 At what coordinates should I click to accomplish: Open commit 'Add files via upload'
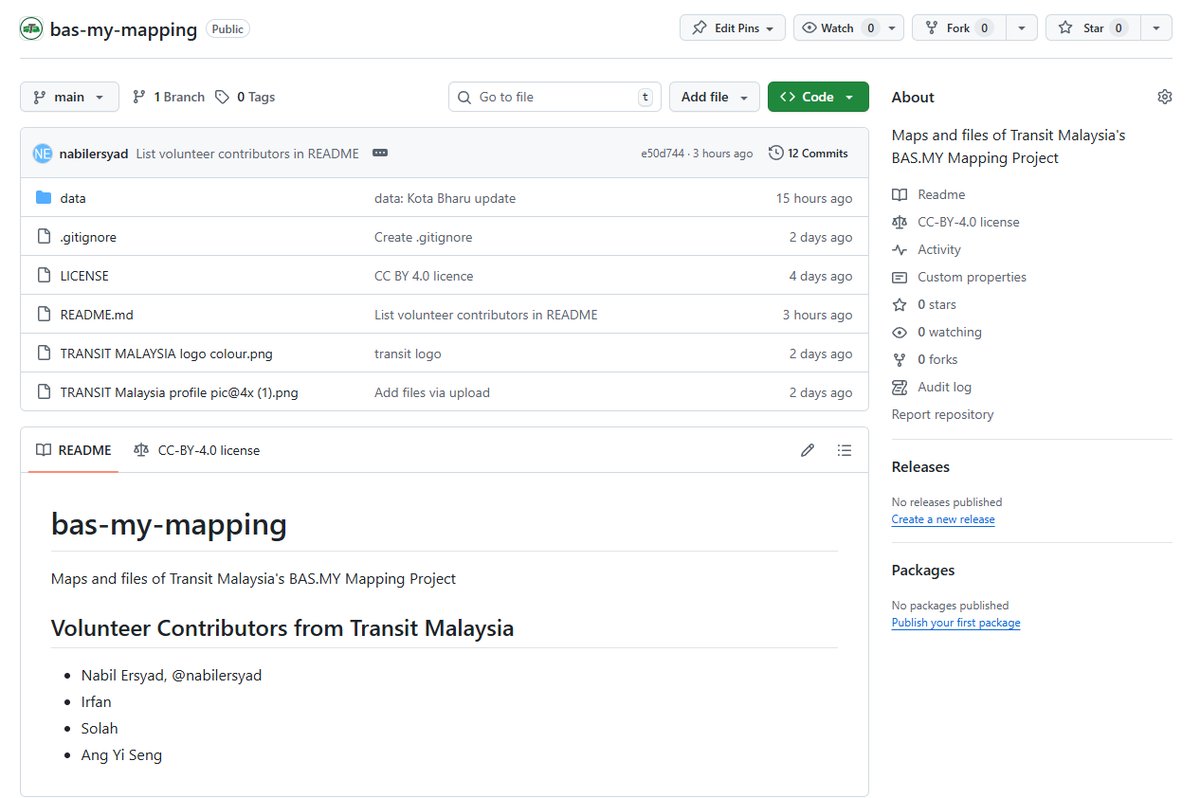(x=432, y=393)
